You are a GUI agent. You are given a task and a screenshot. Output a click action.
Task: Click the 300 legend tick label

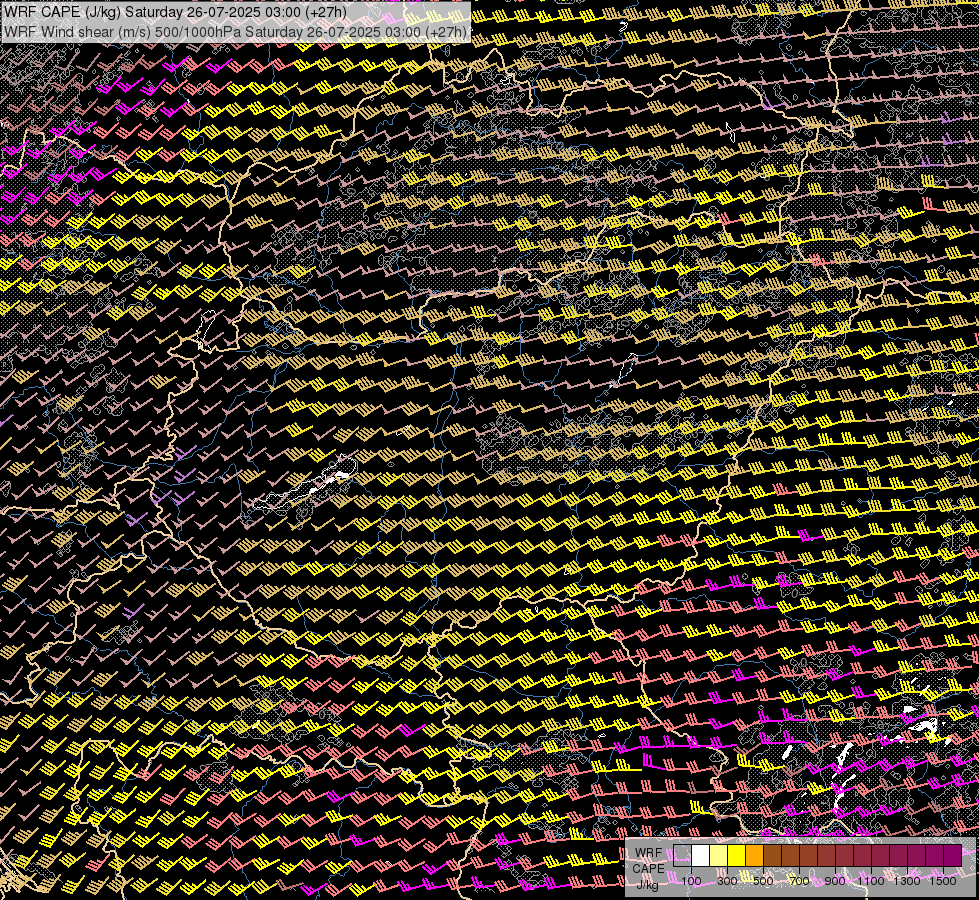(x=727, y=881)
